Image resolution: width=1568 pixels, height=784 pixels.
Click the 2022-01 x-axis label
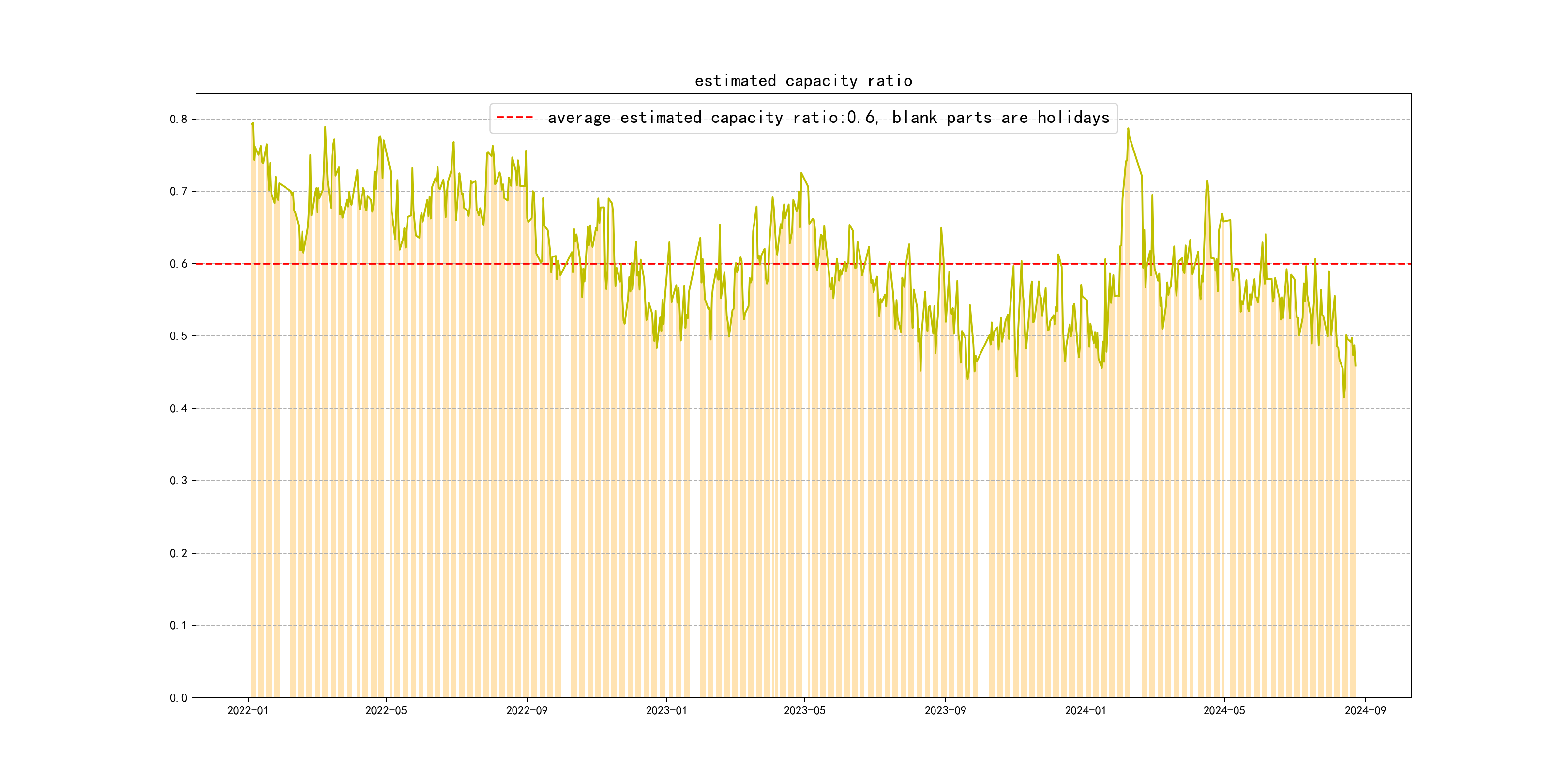click(248, 710)
